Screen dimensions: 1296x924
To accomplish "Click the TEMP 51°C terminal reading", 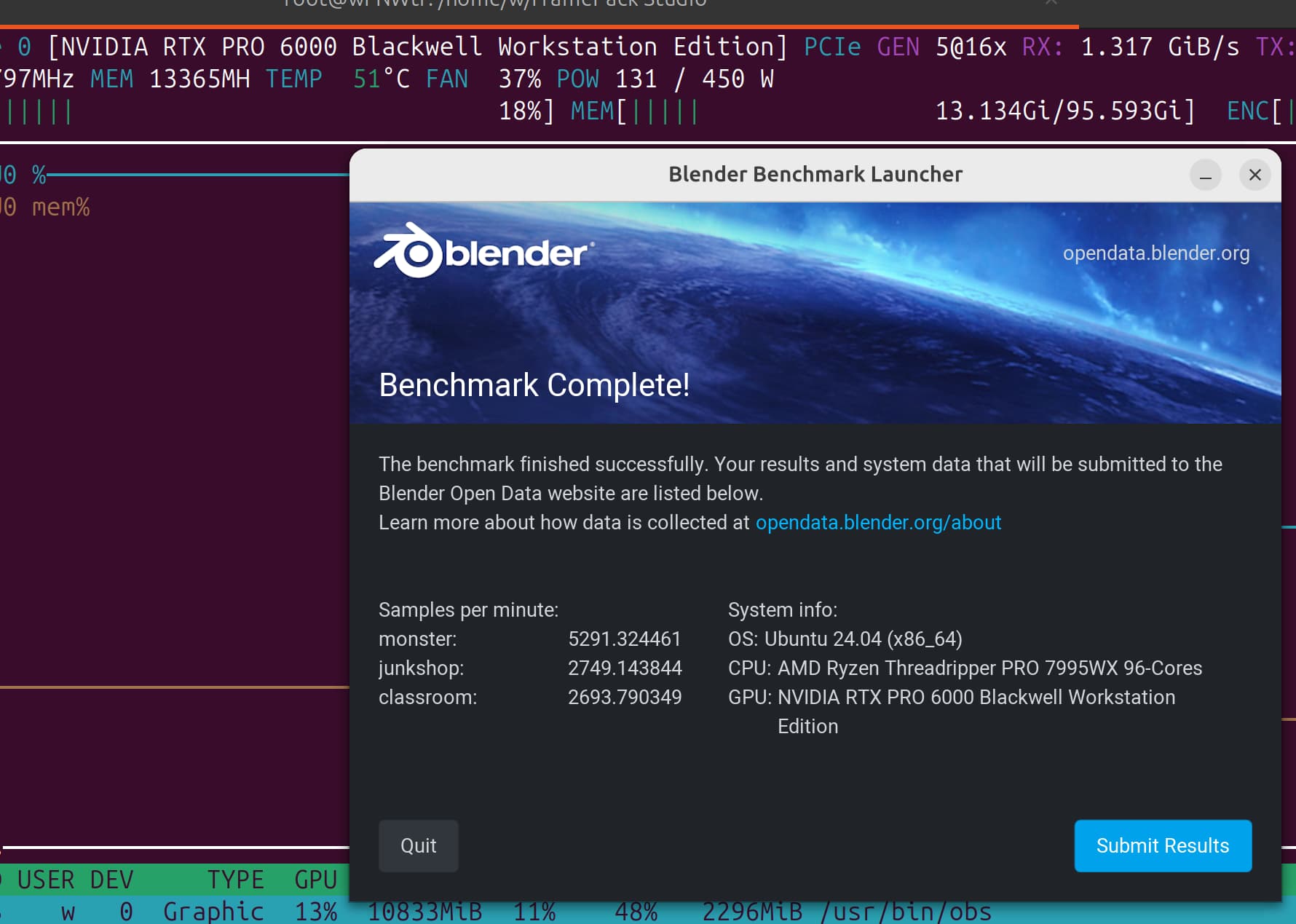I will point(337,79).
